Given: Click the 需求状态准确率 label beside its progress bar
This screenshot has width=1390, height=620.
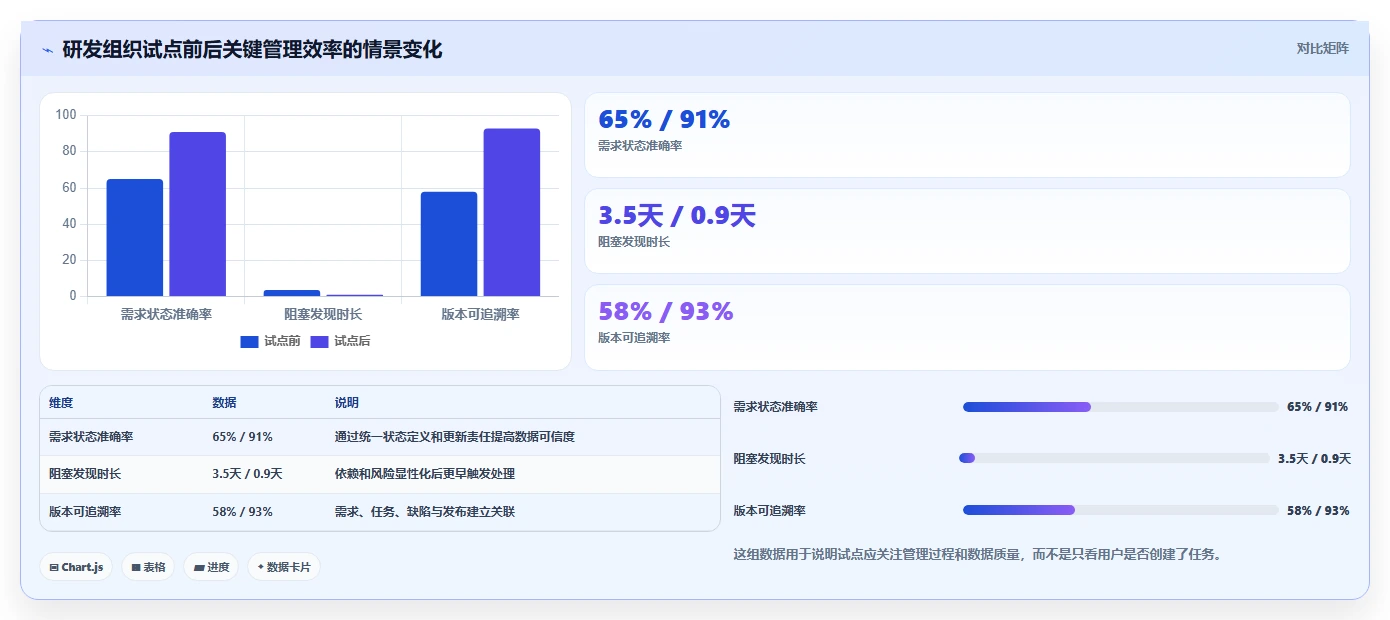Looking at the screenshot, I should pos(775,407).
